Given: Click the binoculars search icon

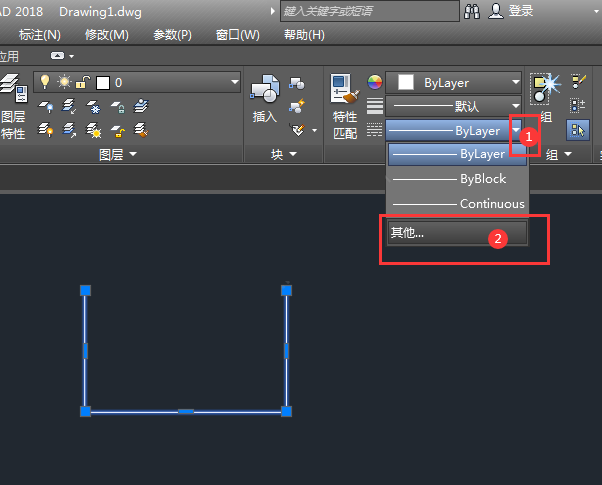Looking at the screenshot, I should 472,11.
